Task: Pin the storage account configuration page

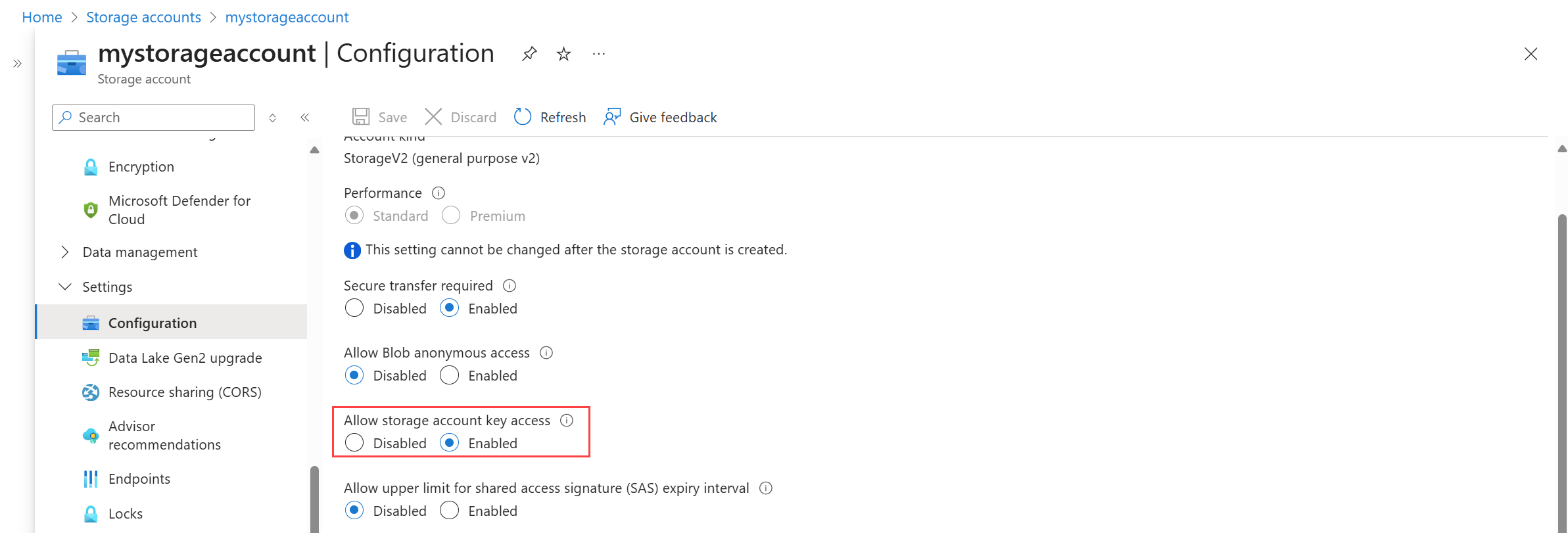Action: 529,54
